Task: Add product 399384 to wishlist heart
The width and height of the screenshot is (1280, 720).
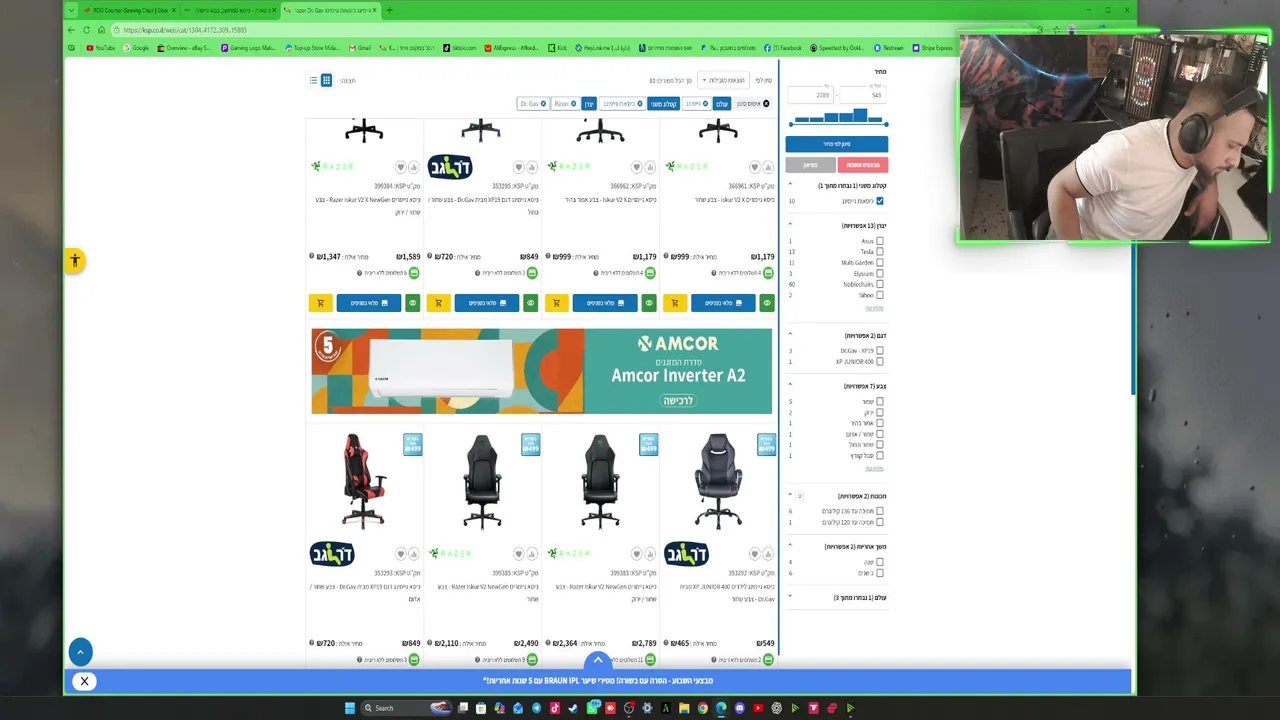Action: 400,167
